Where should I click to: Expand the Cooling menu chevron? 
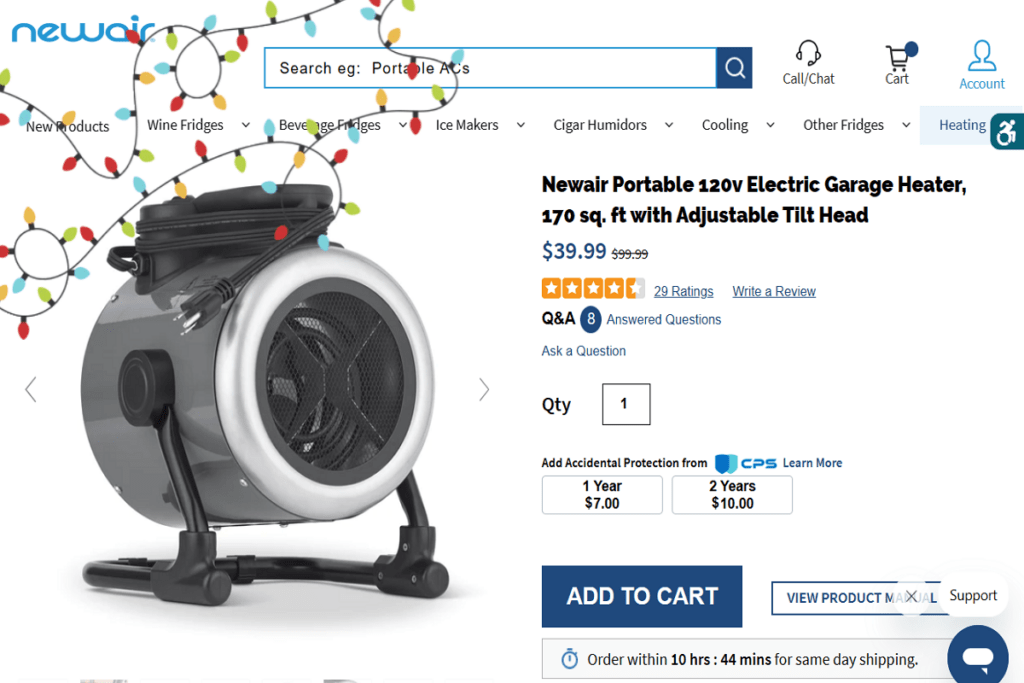point(770,125)
